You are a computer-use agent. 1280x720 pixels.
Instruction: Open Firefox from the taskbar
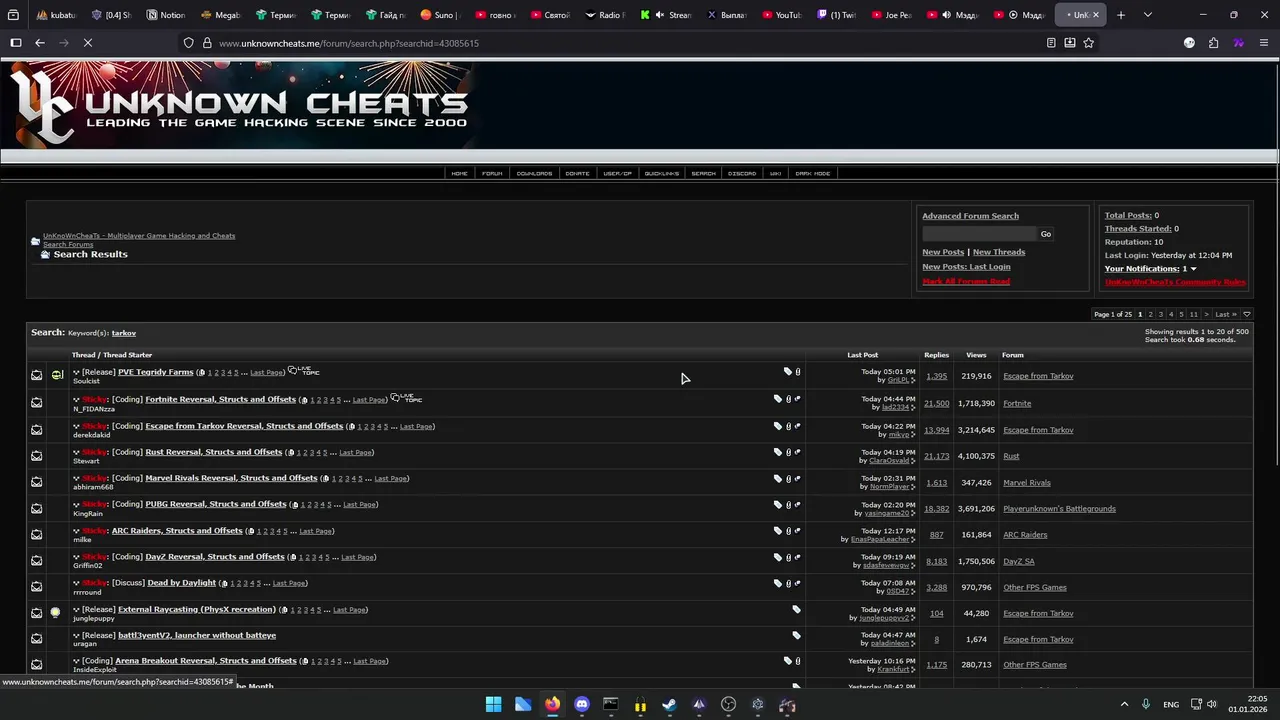[x=552, y=704]
